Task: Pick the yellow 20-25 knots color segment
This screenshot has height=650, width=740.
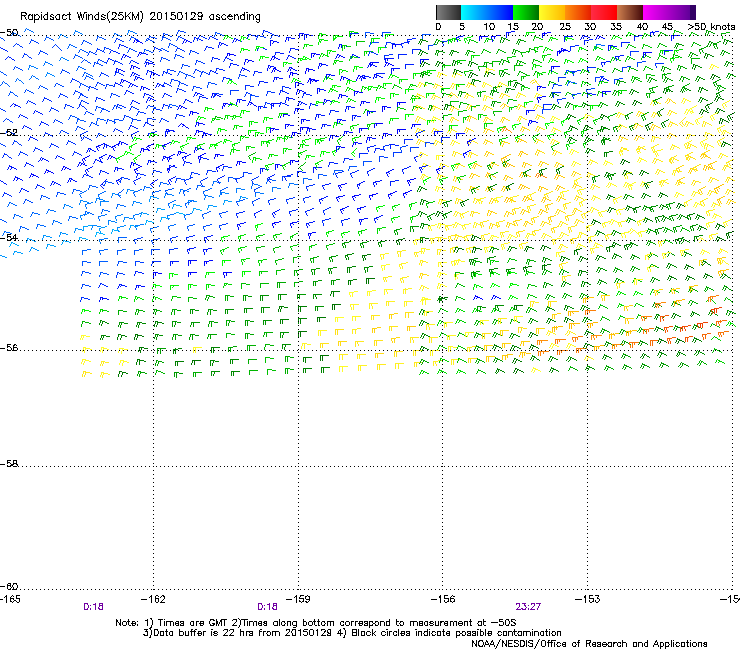Action: [552, 12]
